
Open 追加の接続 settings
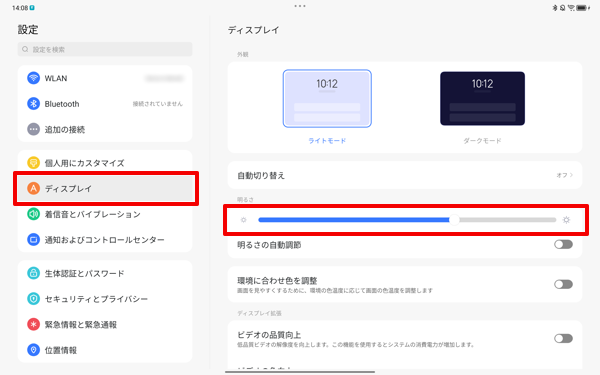(x=105, y=129)
